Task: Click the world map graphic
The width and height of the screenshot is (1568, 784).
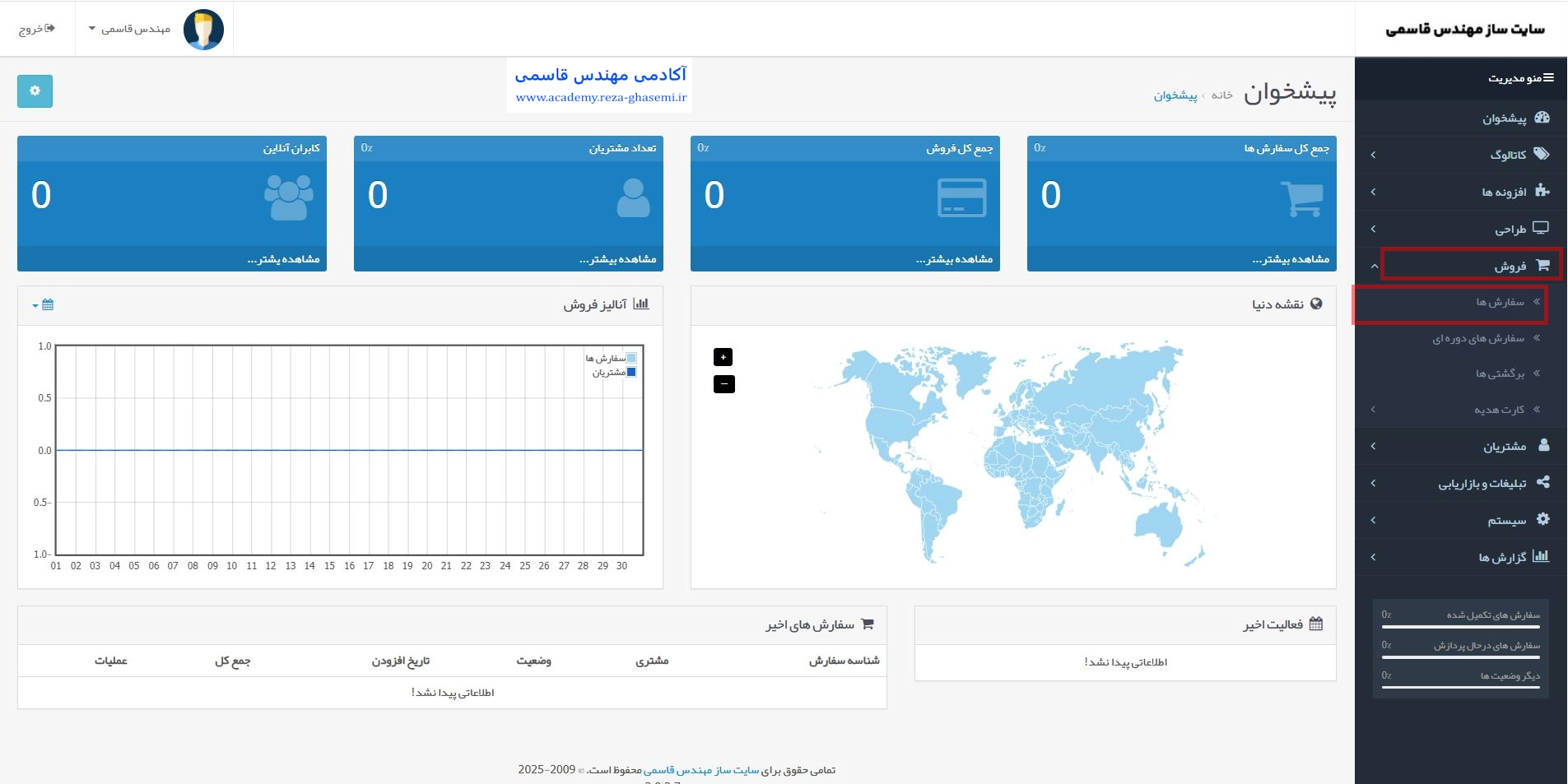Action: (1012, 452)
